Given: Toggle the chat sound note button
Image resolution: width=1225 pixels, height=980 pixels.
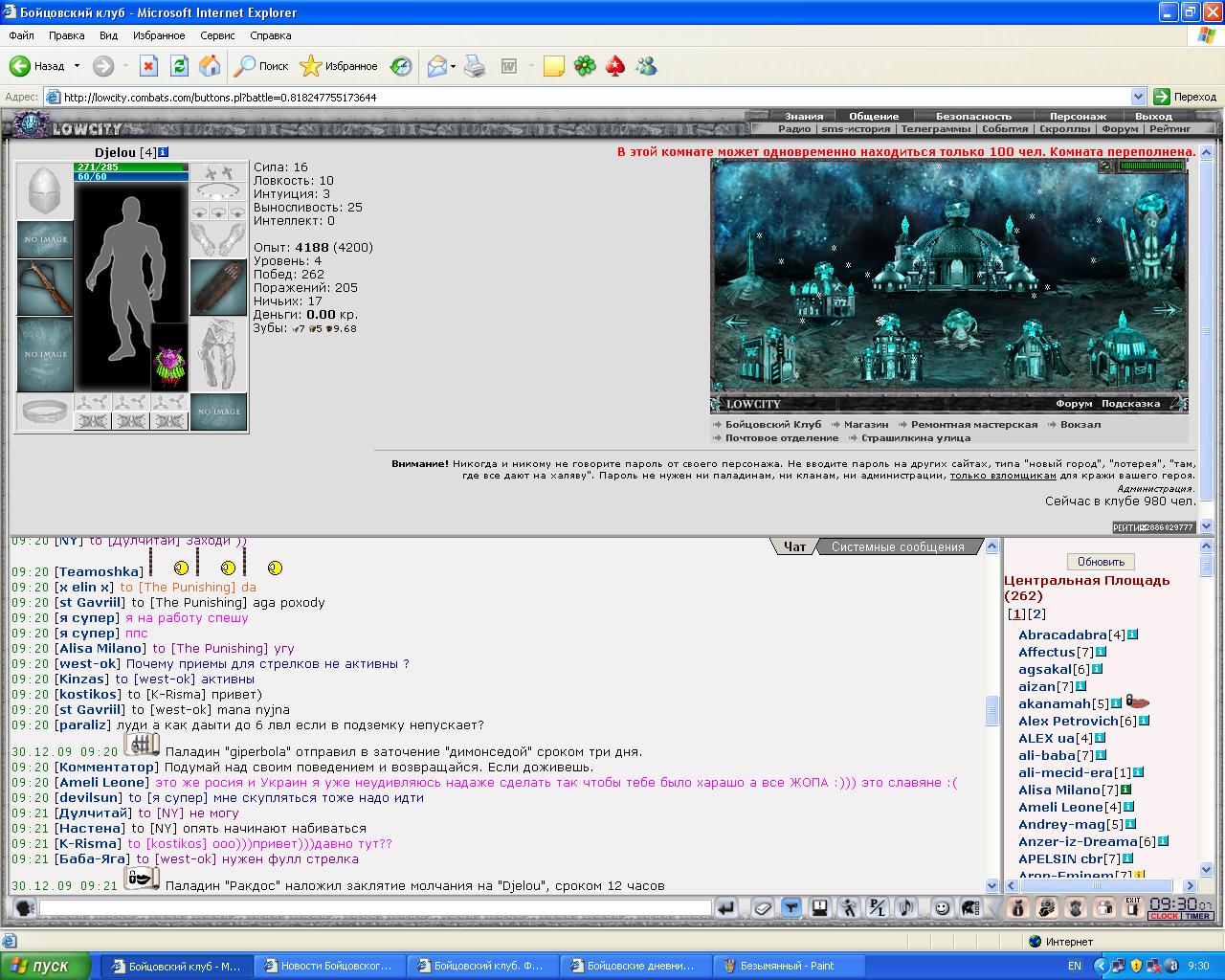Looking at the screenshot, I should coord(904,907).
